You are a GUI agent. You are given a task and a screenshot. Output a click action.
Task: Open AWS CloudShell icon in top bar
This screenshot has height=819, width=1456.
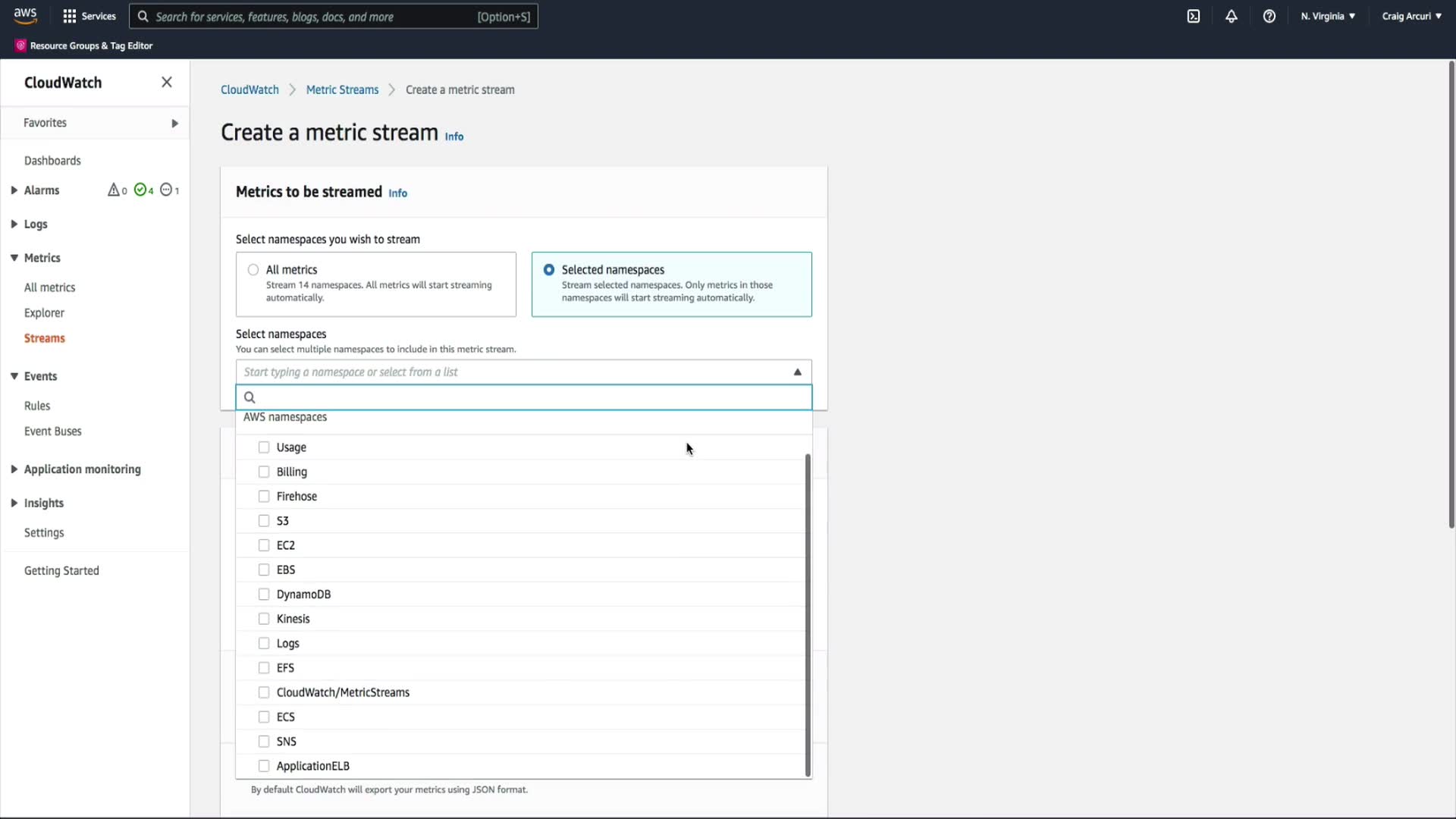(1194, 16)
